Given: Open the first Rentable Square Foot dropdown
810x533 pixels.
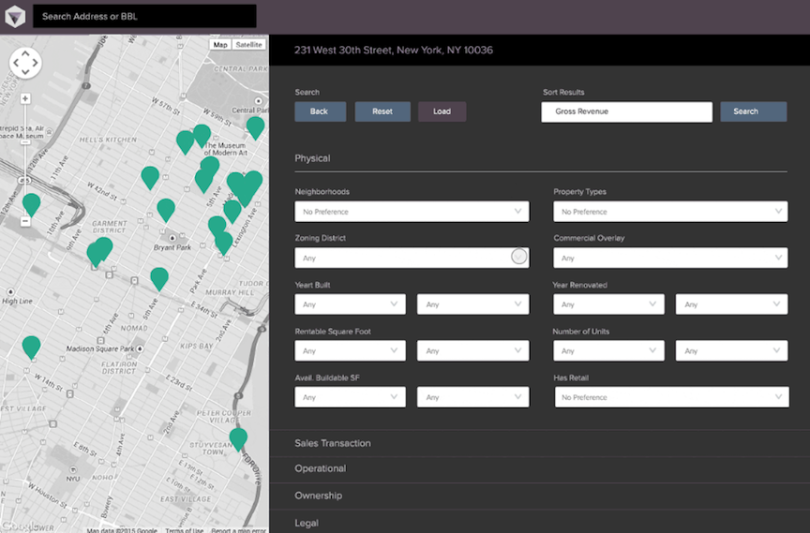Looking at the screenshot, I should pyautogui.click(x=350, y=351).
